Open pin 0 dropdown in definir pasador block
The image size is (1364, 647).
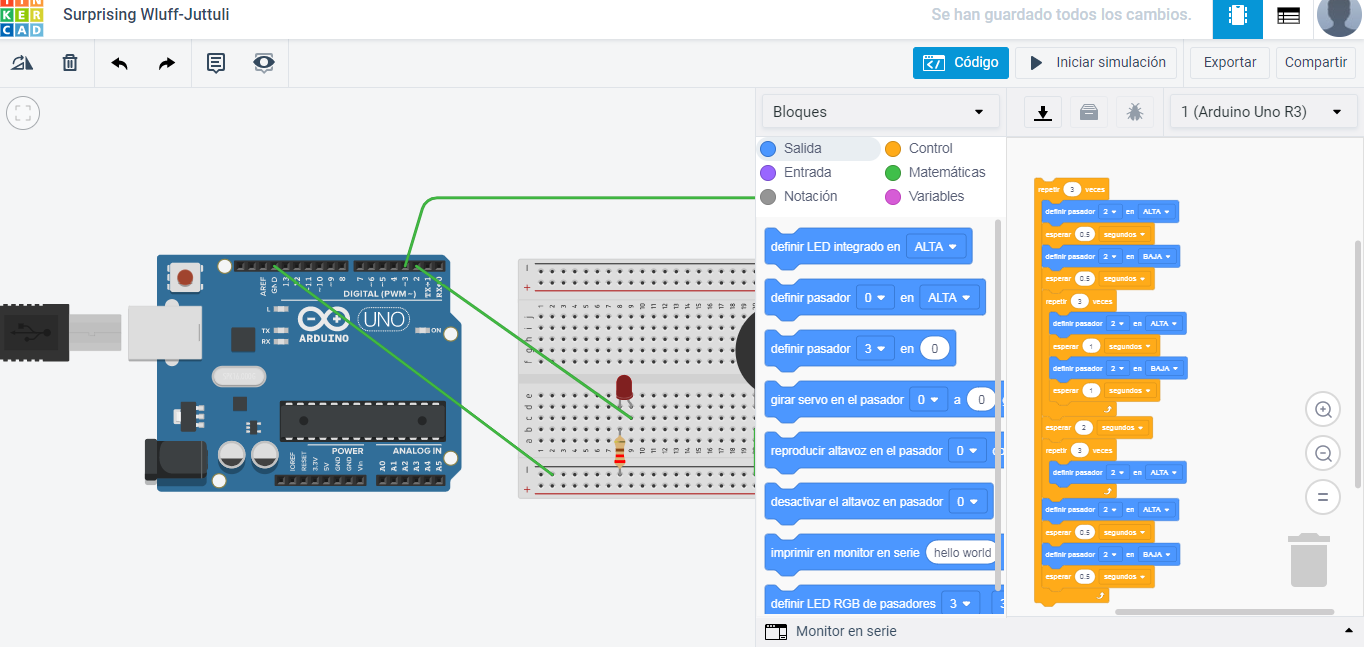point(875,297)
